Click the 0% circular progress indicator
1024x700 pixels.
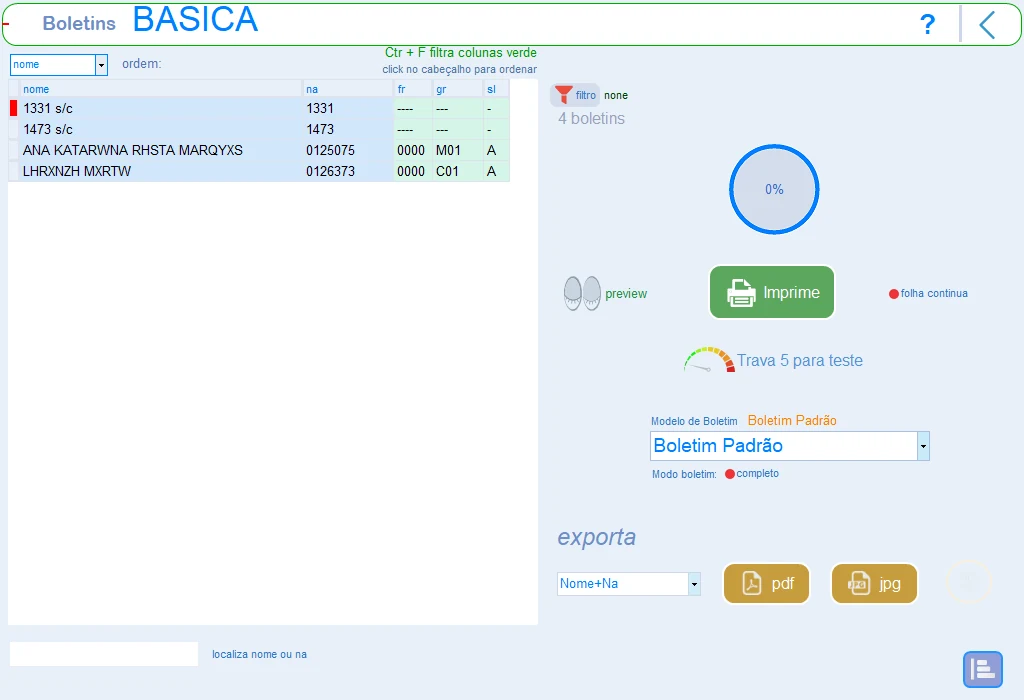click(774, 189)
